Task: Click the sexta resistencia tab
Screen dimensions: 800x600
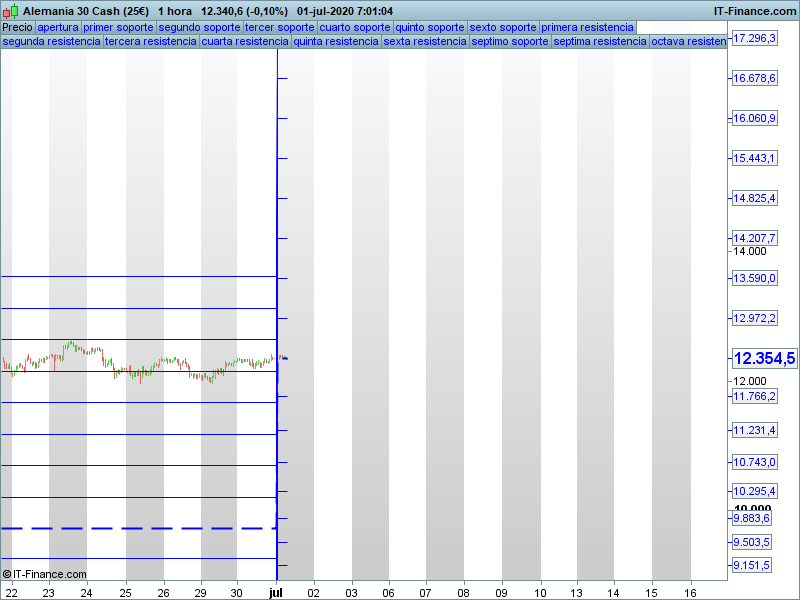Action: coord(425,42)
